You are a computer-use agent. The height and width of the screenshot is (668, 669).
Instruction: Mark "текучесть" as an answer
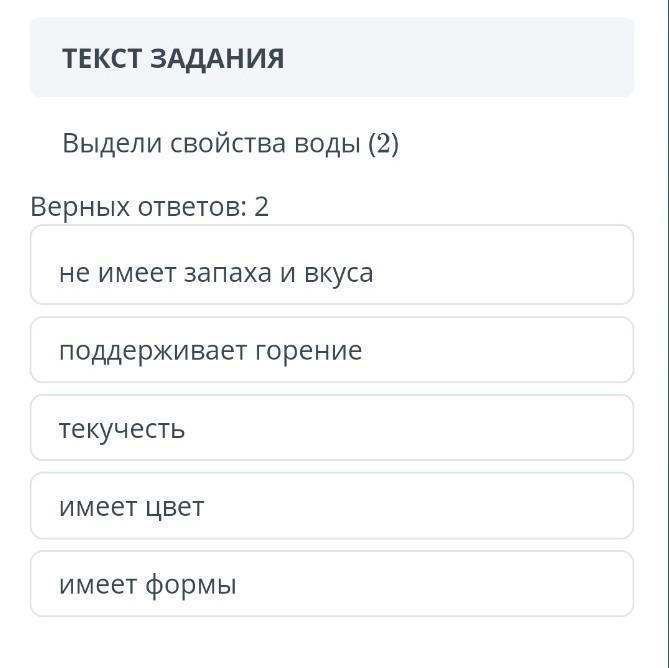(331, 429)
